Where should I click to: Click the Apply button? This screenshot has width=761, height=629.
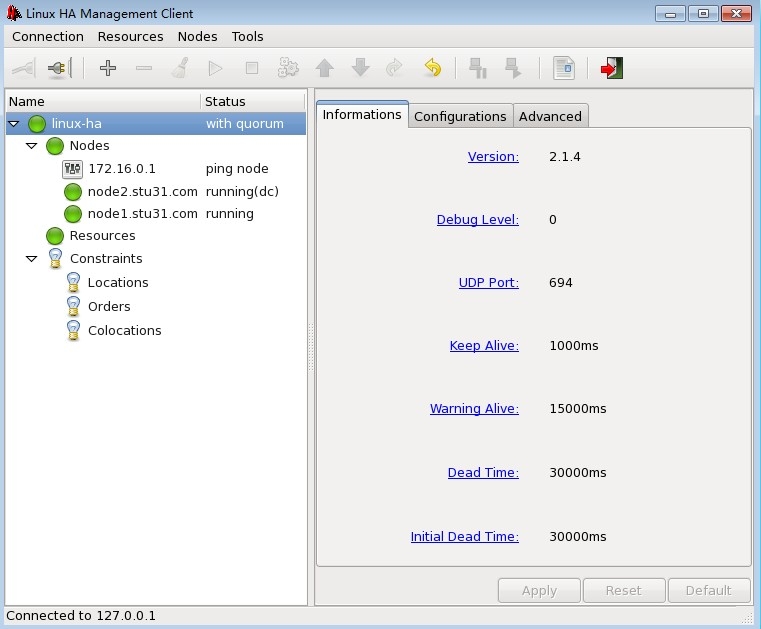pos(539,591)
